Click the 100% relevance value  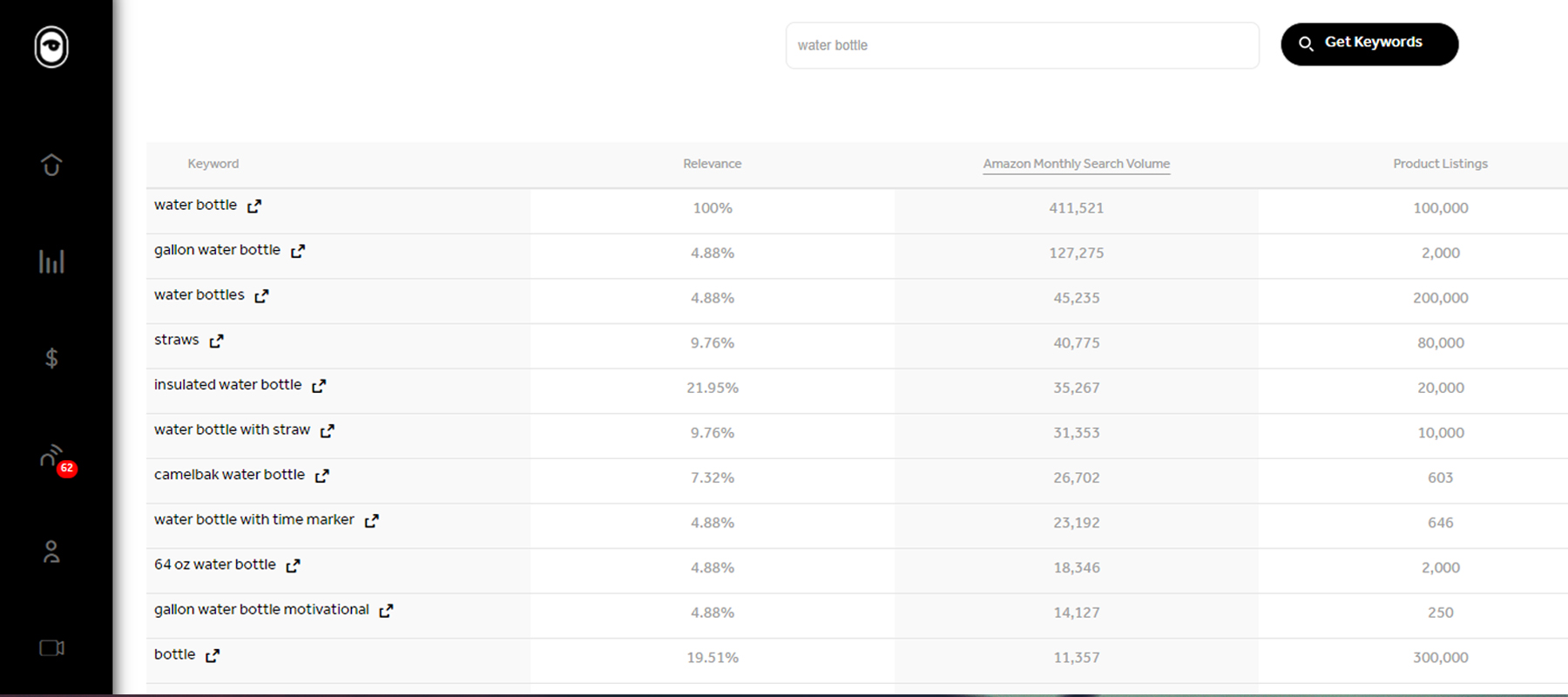pyautogui.click(x=713, y=208)
